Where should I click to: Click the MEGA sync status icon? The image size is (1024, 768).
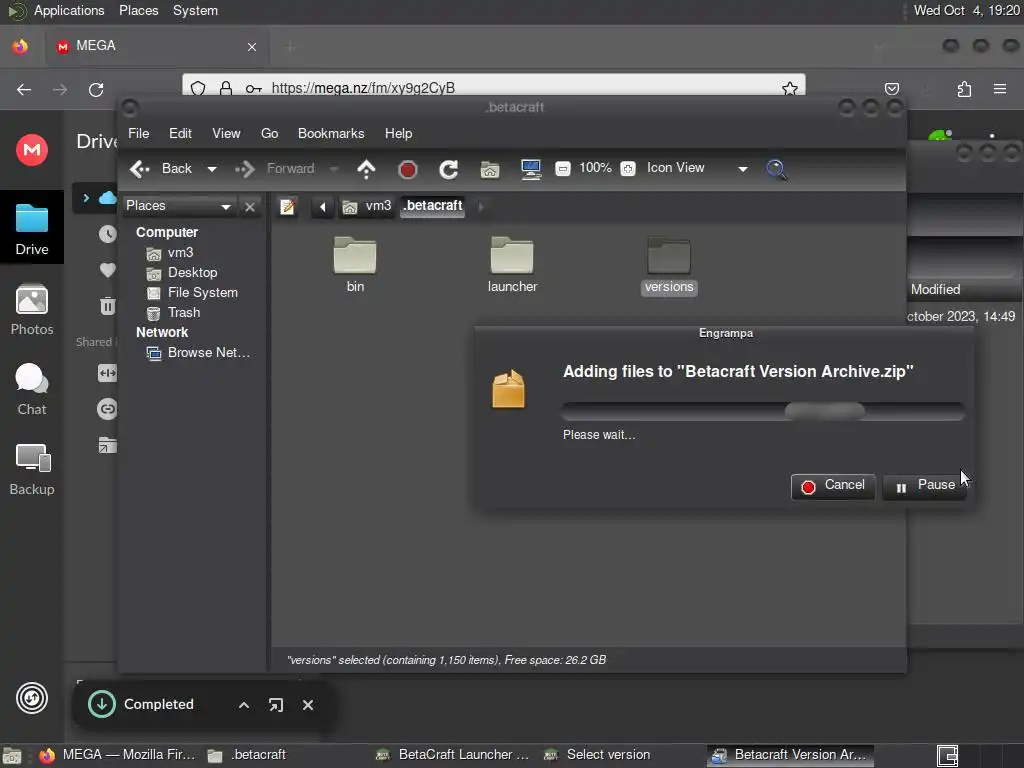[x=31, y=698]
